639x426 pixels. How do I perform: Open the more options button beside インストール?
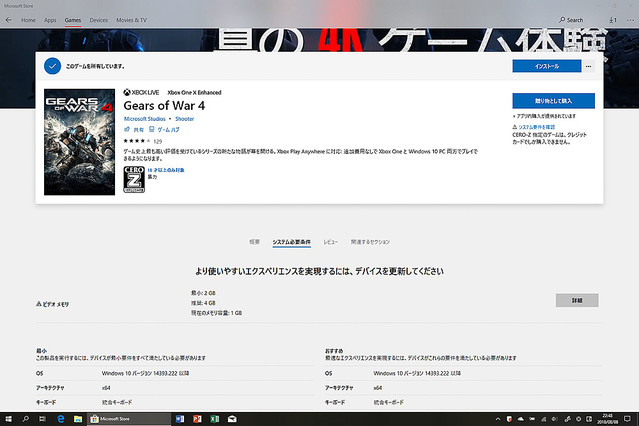click(x=589, y=65)
